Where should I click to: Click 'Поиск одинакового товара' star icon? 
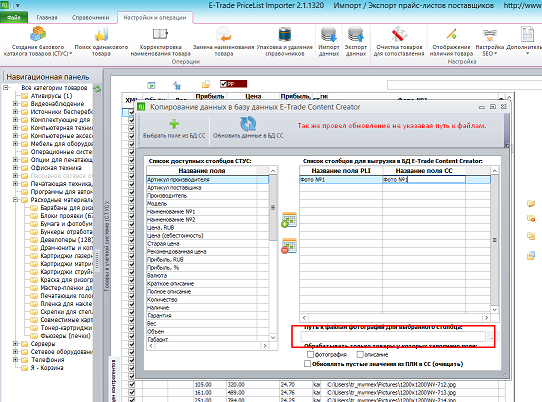101,35
